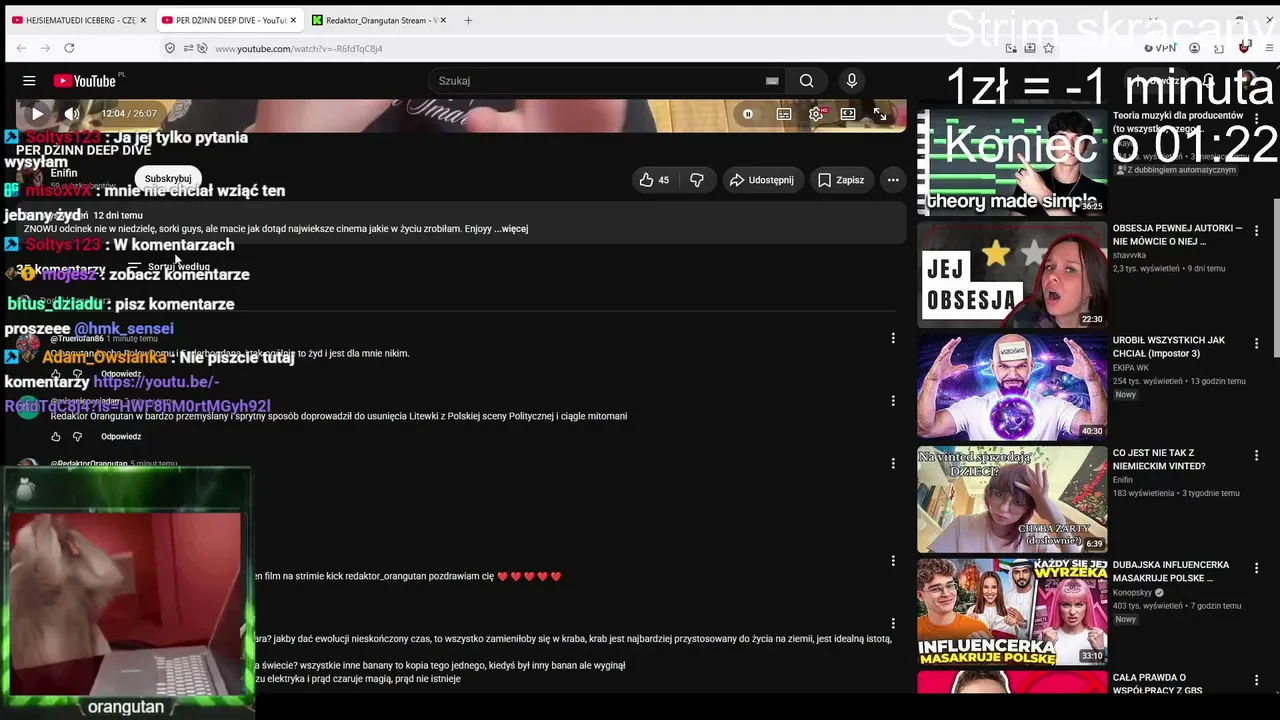
Task: Reply to the Litewka comment with Odpowiedz
Action: tap(121, 437)
